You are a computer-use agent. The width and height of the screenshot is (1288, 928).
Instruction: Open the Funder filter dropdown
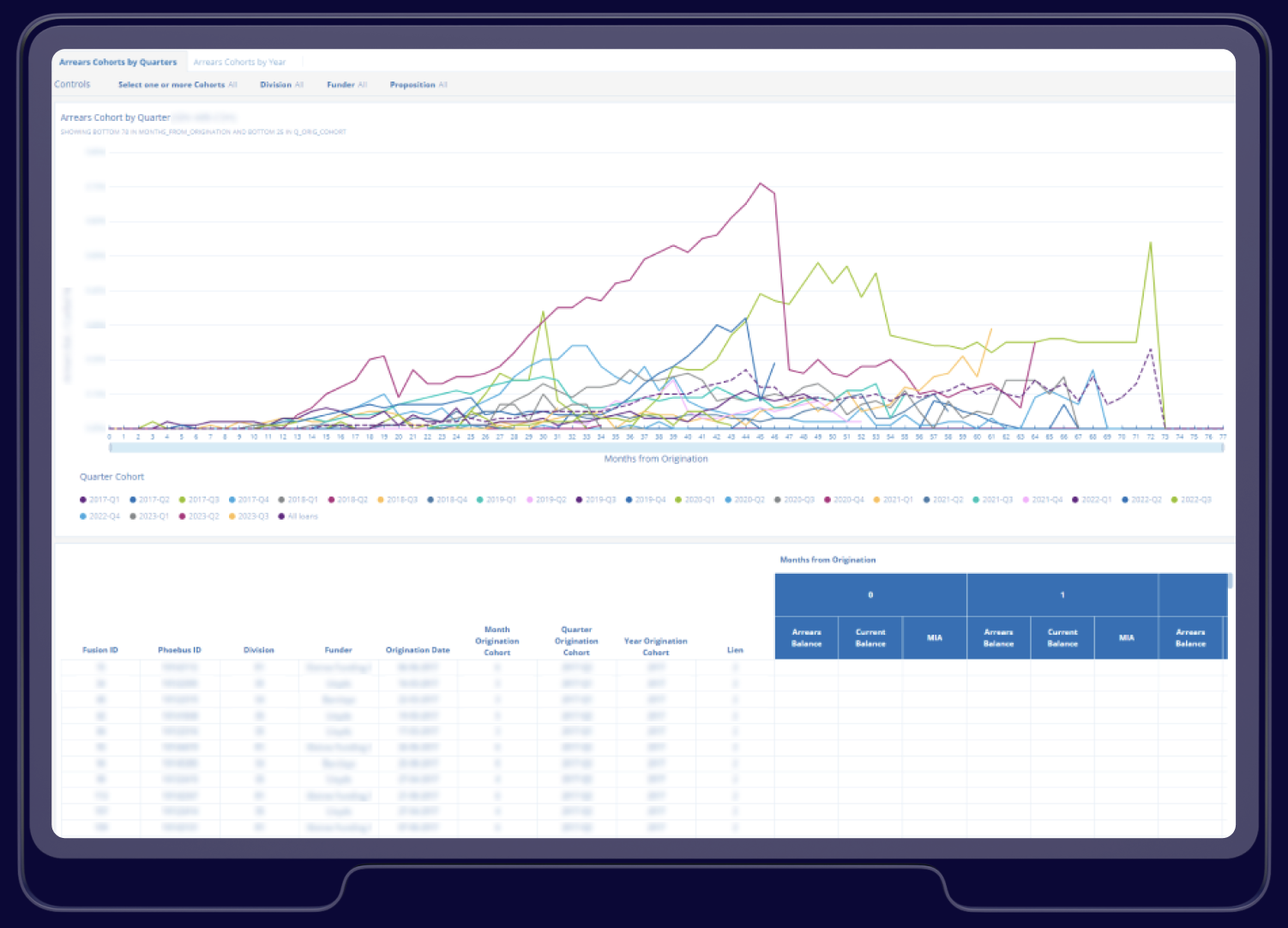pos(346,85)
